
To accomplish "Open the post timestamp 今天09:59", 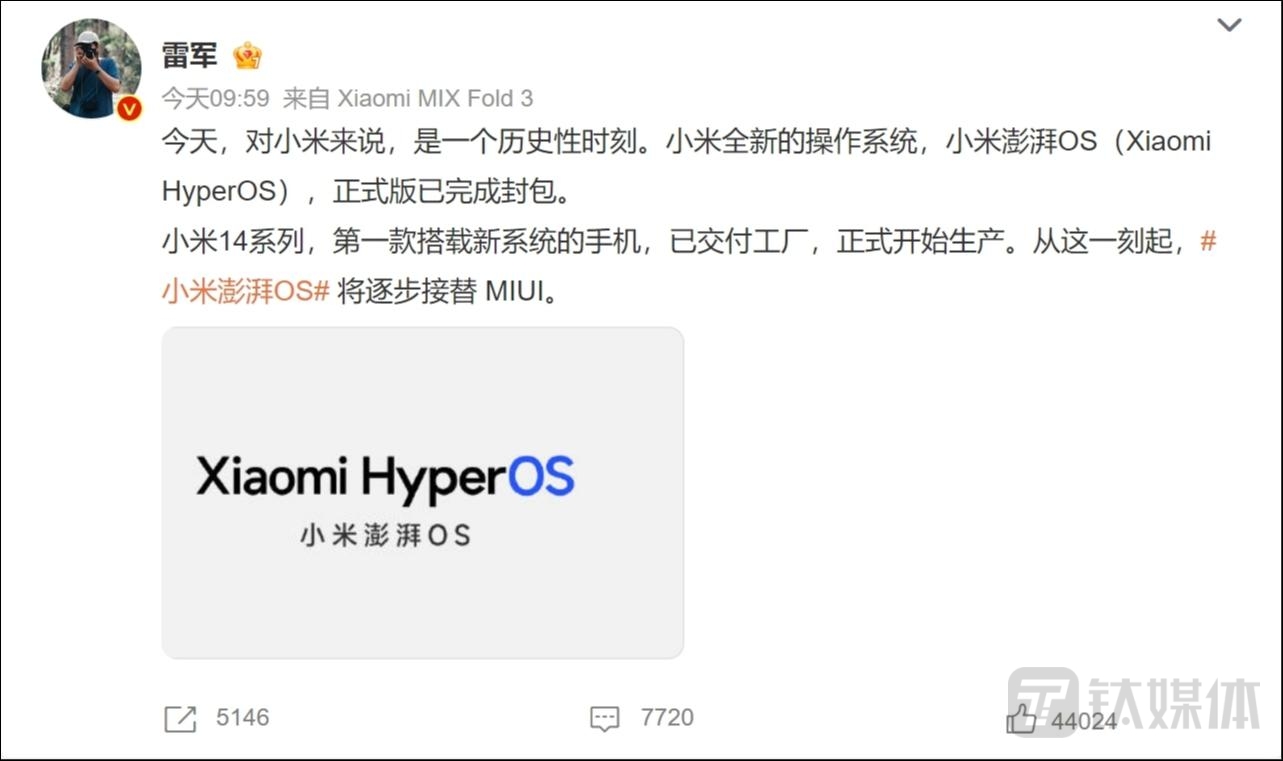I will click(216, 98).
